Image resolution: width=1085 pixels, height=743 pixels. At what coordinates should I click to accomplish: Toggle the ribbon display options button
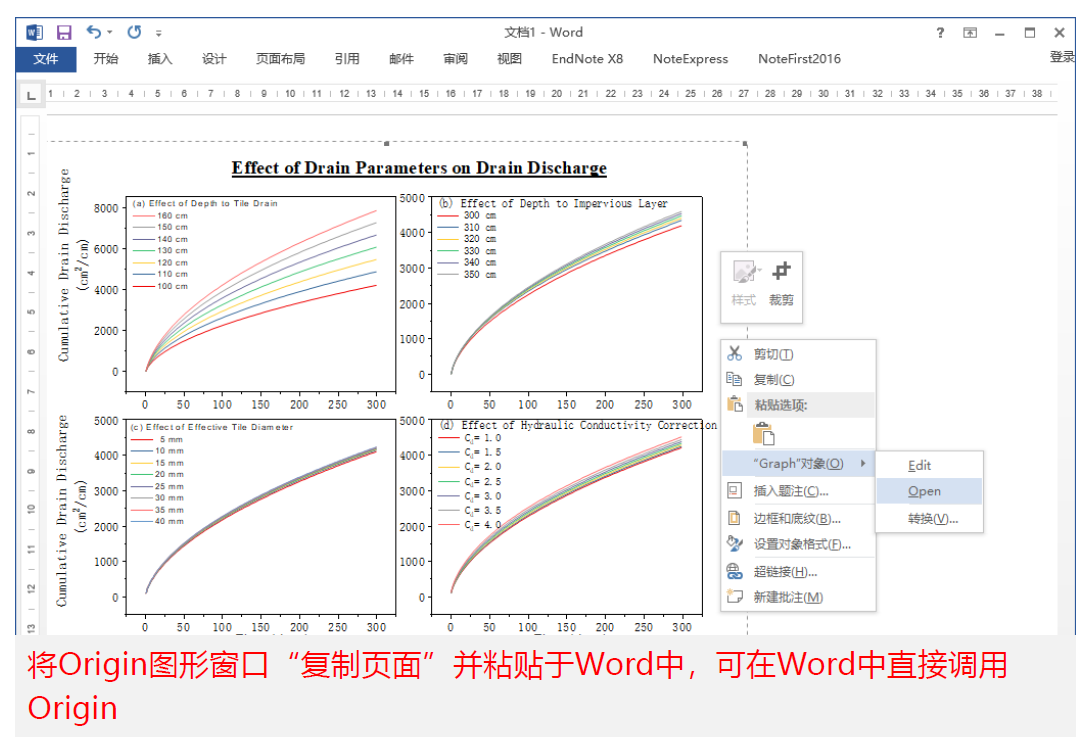pos(970,33)
